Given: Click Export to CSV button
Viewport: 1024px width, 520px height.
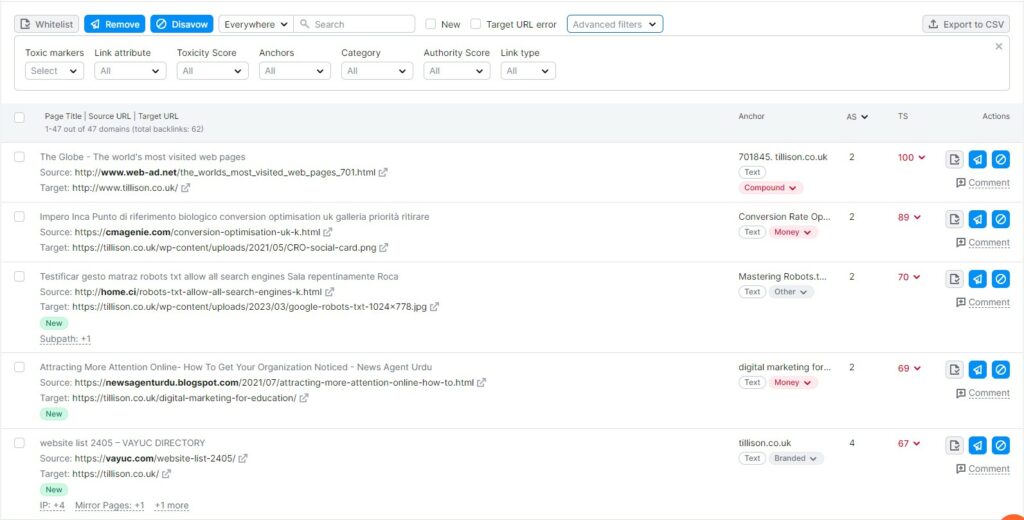Looking at the screenshot, I should pyautogui.click(x=965, y=24).
